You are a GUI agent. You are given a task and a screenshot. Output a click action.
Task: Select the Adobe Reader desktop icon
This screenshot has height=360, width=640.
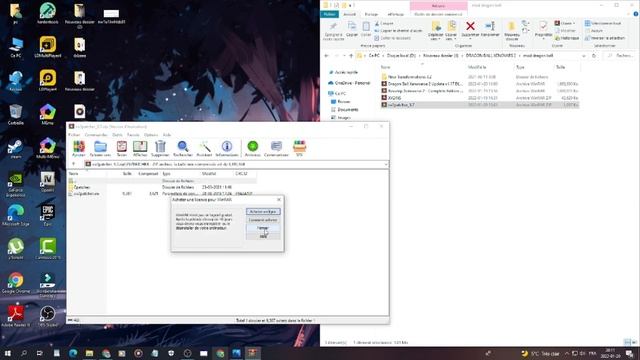click(16, 316)
